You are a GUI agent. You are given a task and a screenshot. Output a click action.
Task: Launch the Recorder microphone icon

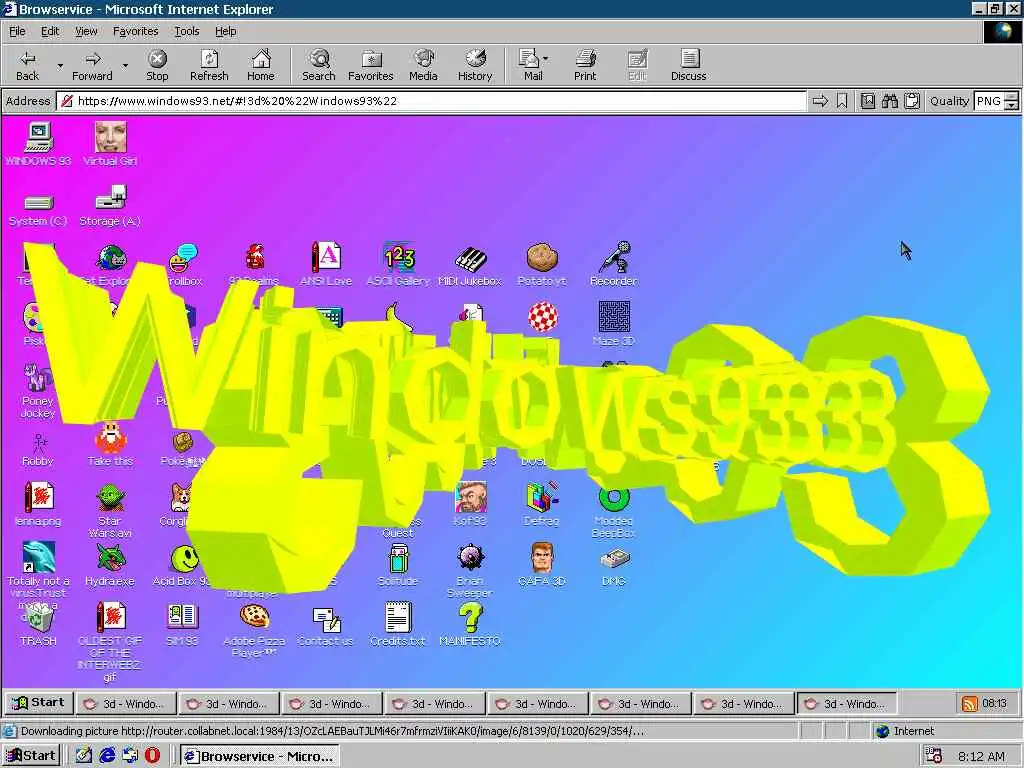pos(613,264)
